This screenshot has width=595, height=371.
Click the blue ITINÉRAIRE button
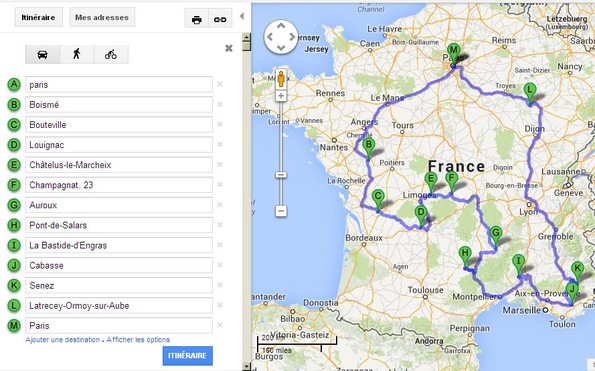pos(187,356)
